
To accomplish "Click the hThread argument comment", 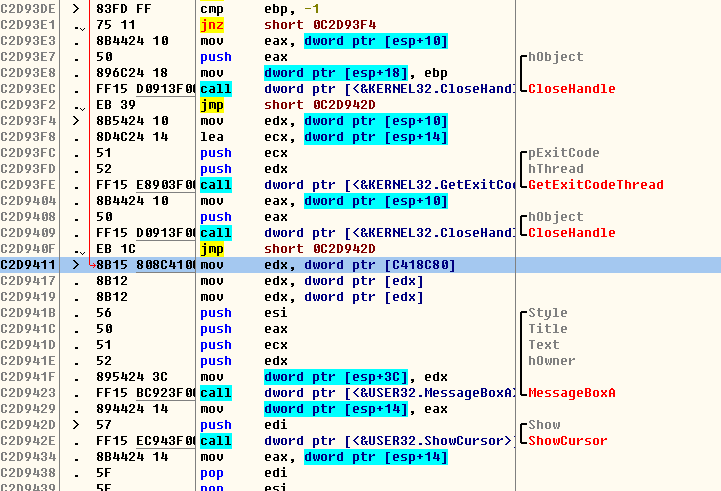I will [555, 169].
